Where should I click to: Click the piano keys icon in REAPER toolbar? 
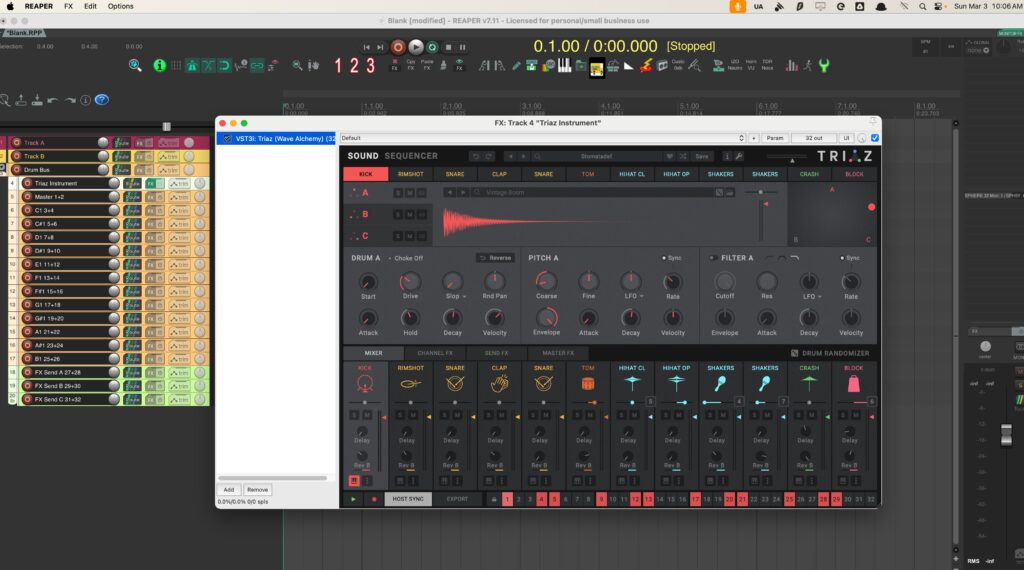click(564, 65)
